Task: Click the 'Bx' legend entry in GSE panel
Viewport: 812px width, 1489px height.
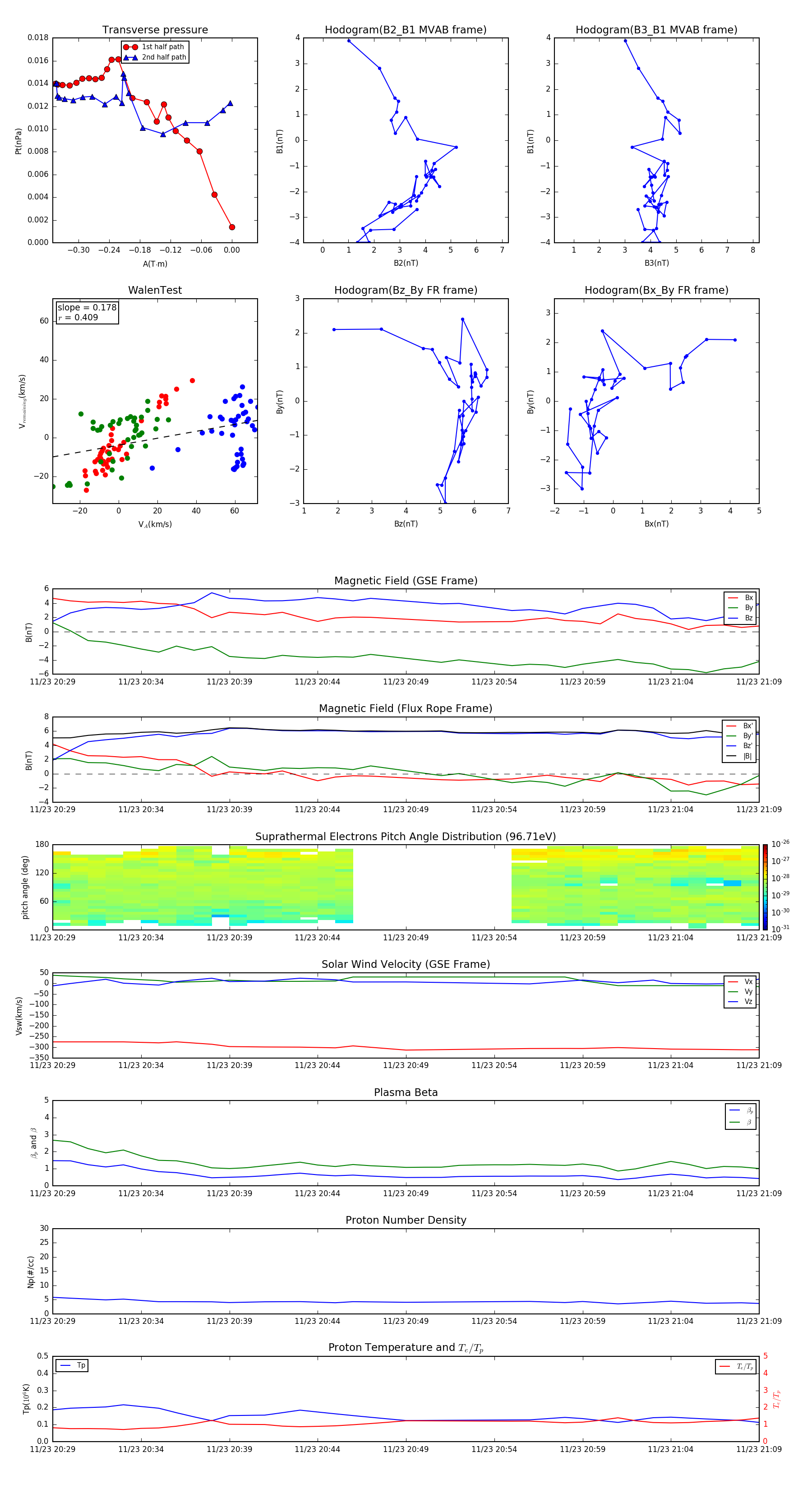Action: point(740,598)
